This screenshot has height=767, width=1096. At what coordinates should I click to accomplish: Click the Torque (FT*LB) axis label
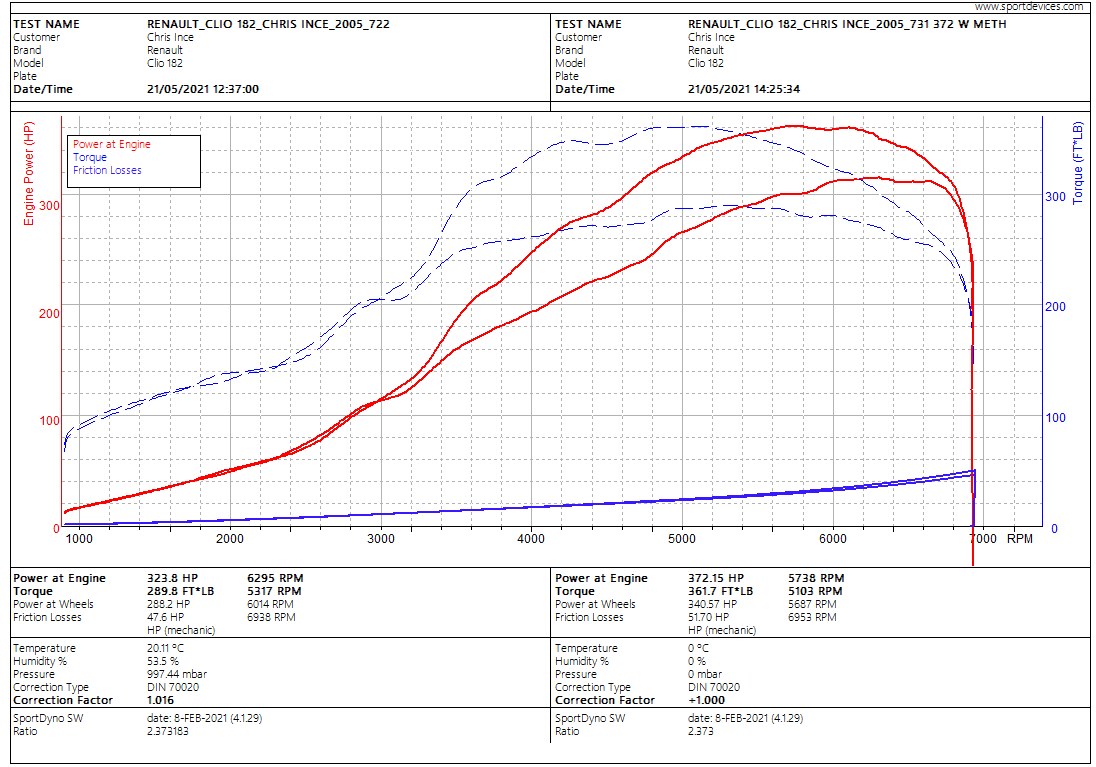coord(1078,164)
